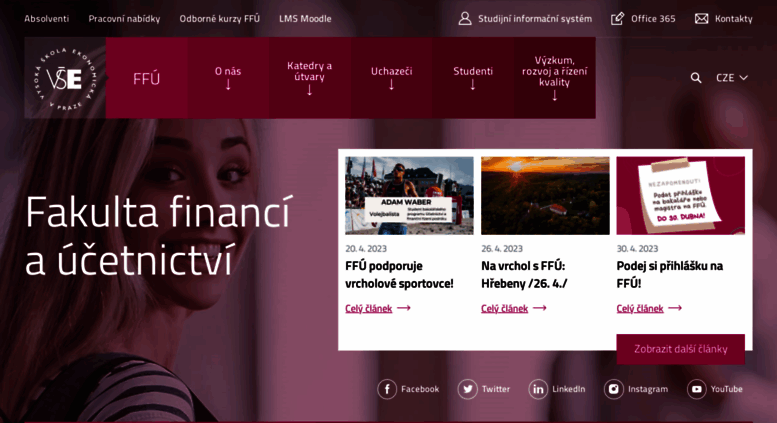Open the Facebook social icon
This screenshot has width=777, height=423.
(x=387, y=389)
